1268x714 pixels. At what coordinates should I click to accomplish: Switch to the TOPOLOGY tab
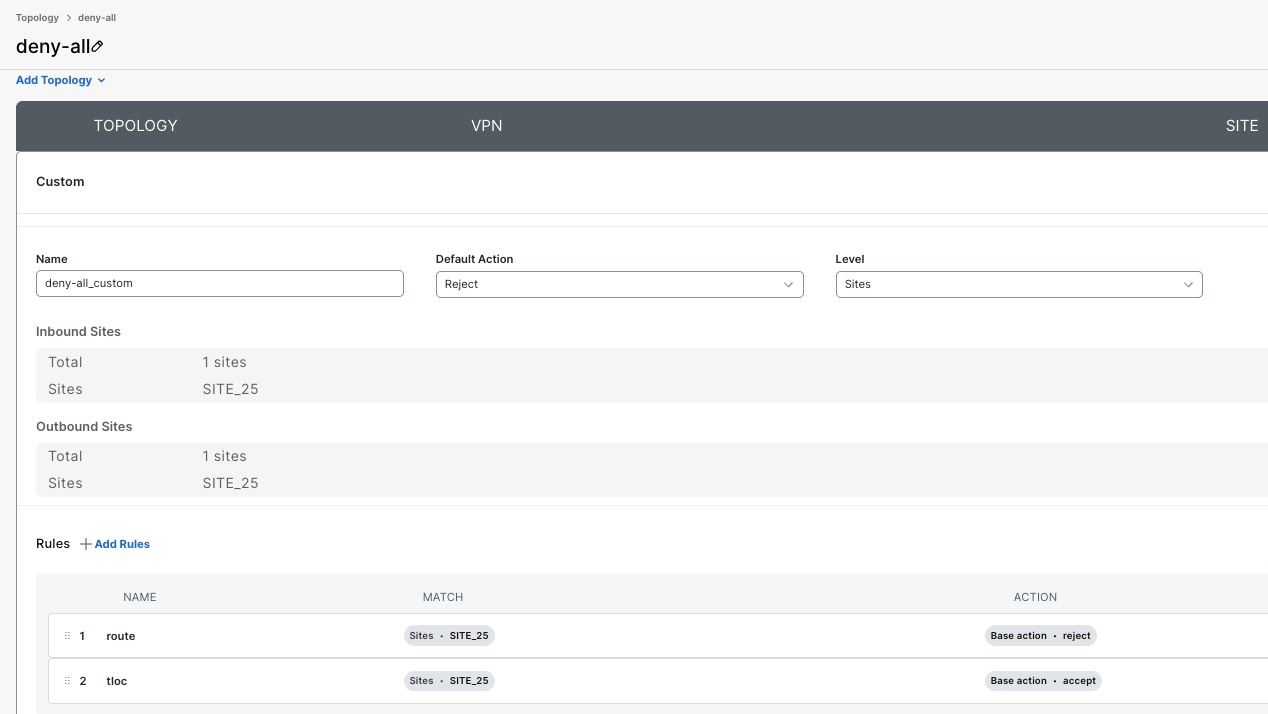135,126
